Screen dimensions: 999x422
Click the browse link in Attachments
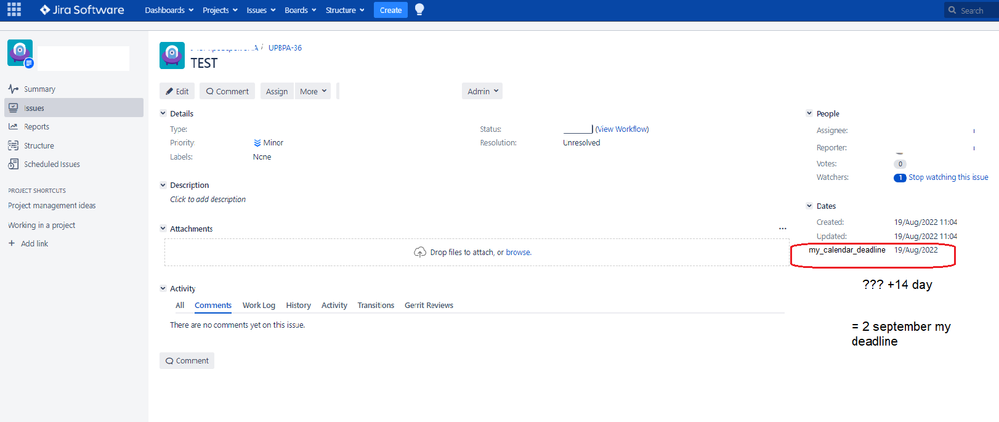click(518, 252)
